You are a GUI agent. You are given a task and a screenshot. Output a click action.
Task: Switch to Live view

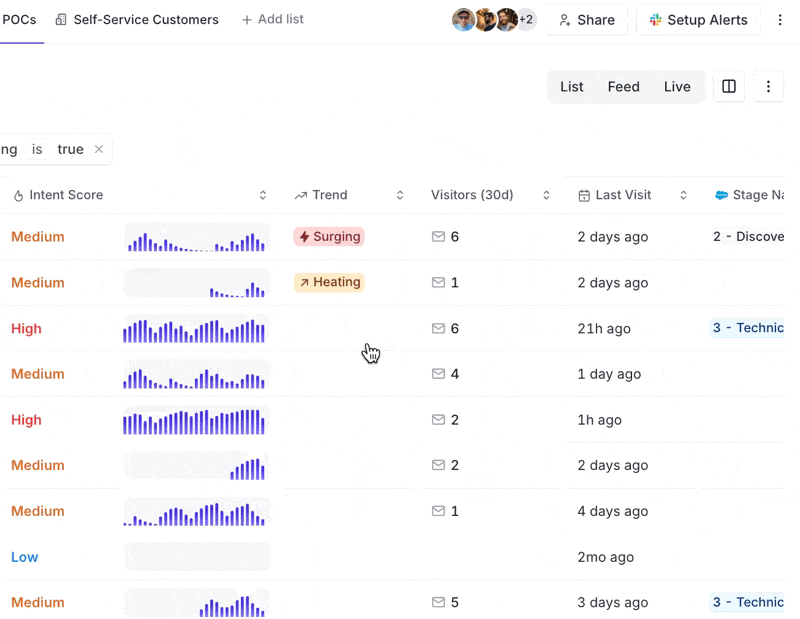pyautogui.click(x=677, y=87)
